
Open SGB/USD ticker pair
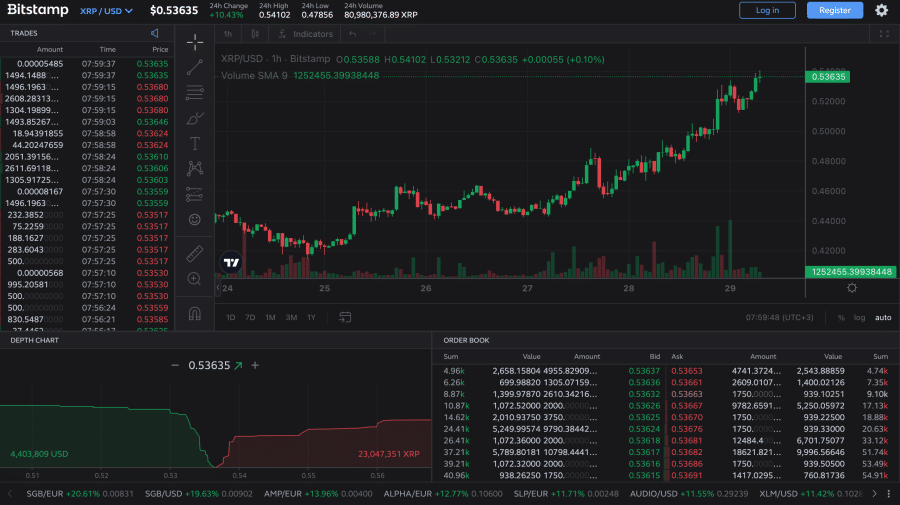(199, 494)
